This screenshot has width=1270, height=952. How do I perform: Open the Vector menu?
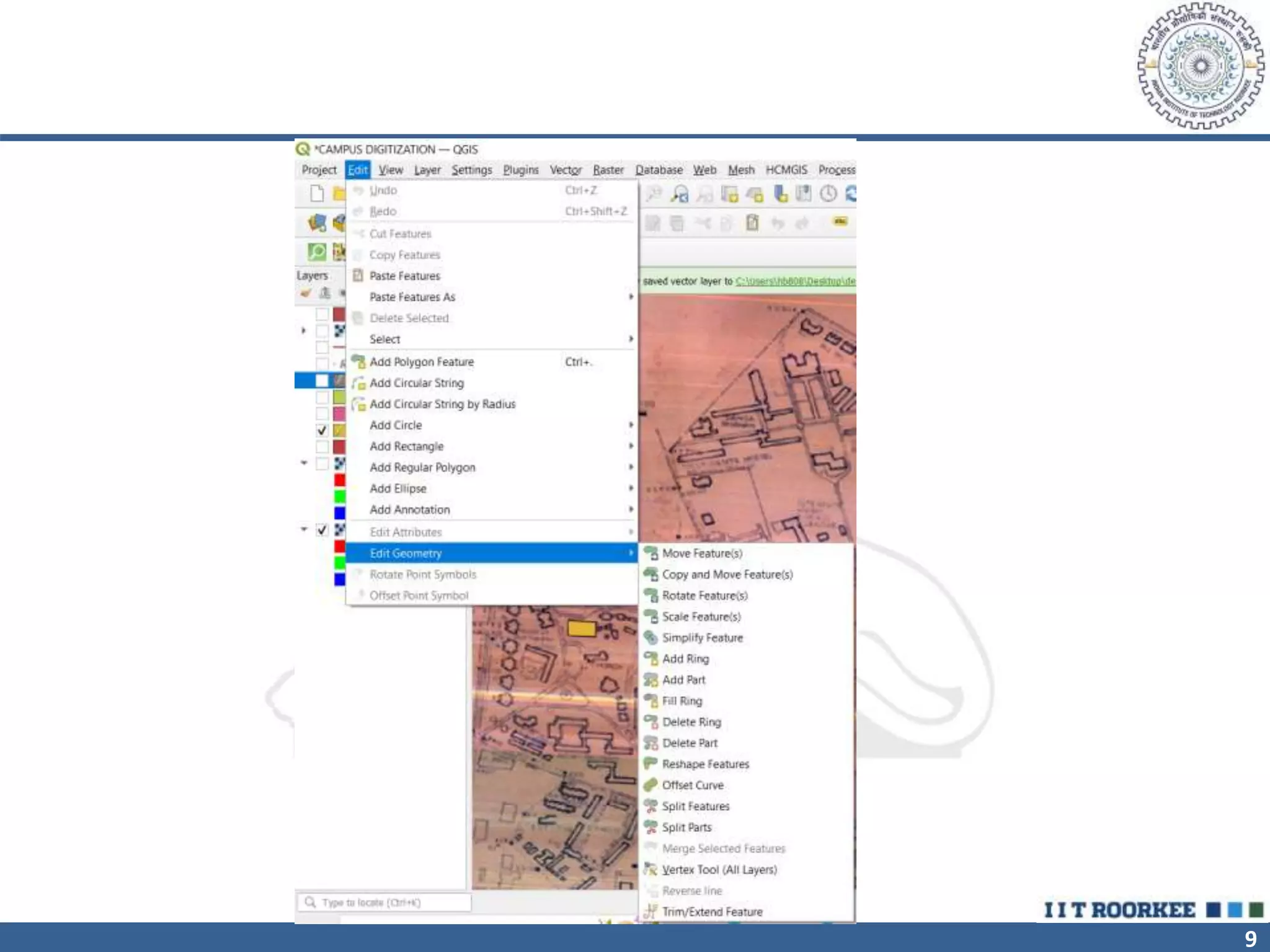click(565, 170)
